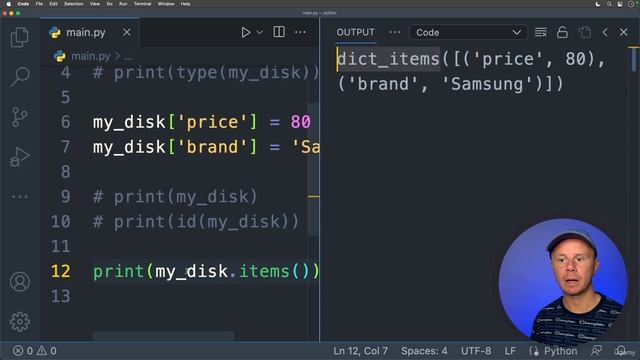The image size is (640, 360).
Task: Click the commented print(my_disk) line 9
Action: 175,197
